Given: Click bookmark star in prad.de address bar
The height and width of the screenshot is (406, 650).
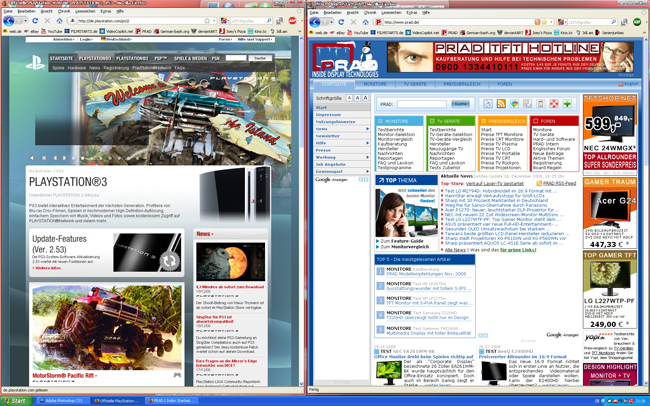Looking at the screenshot, I should pos(544,22).
